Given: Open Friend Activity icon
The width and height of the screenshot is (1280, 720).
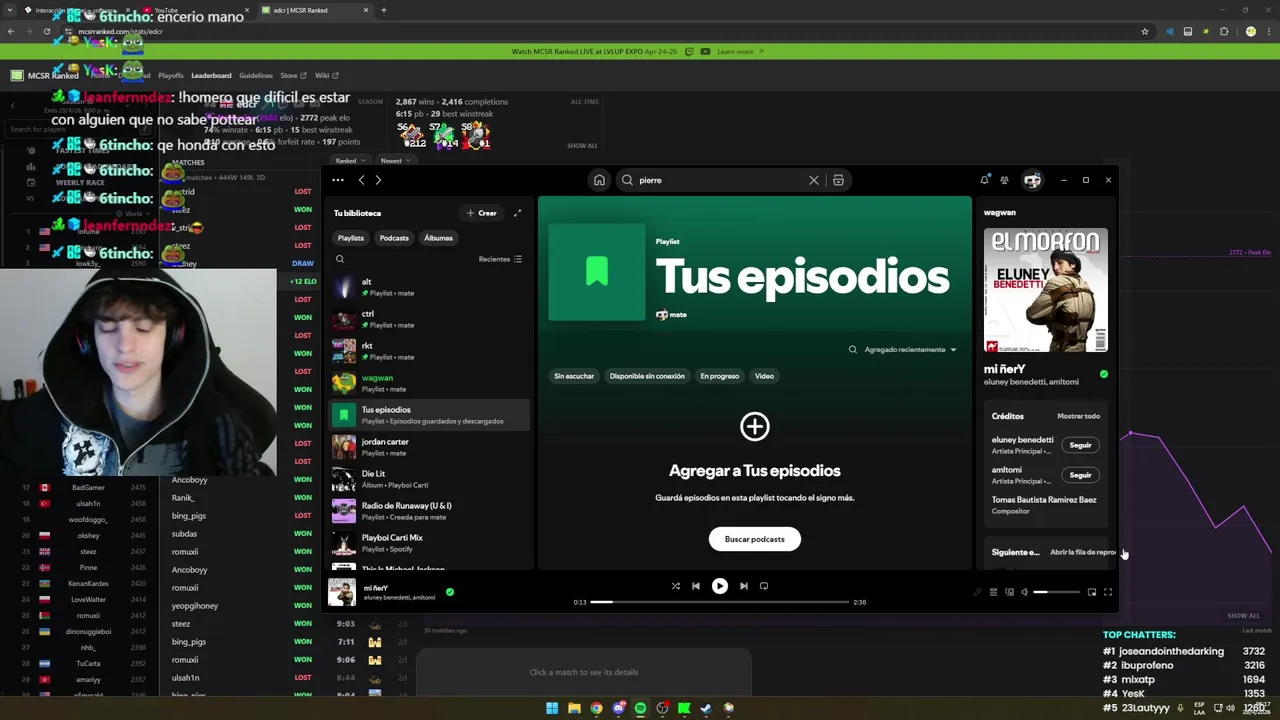Looking at the screenshot, I should coord(1004,180).
